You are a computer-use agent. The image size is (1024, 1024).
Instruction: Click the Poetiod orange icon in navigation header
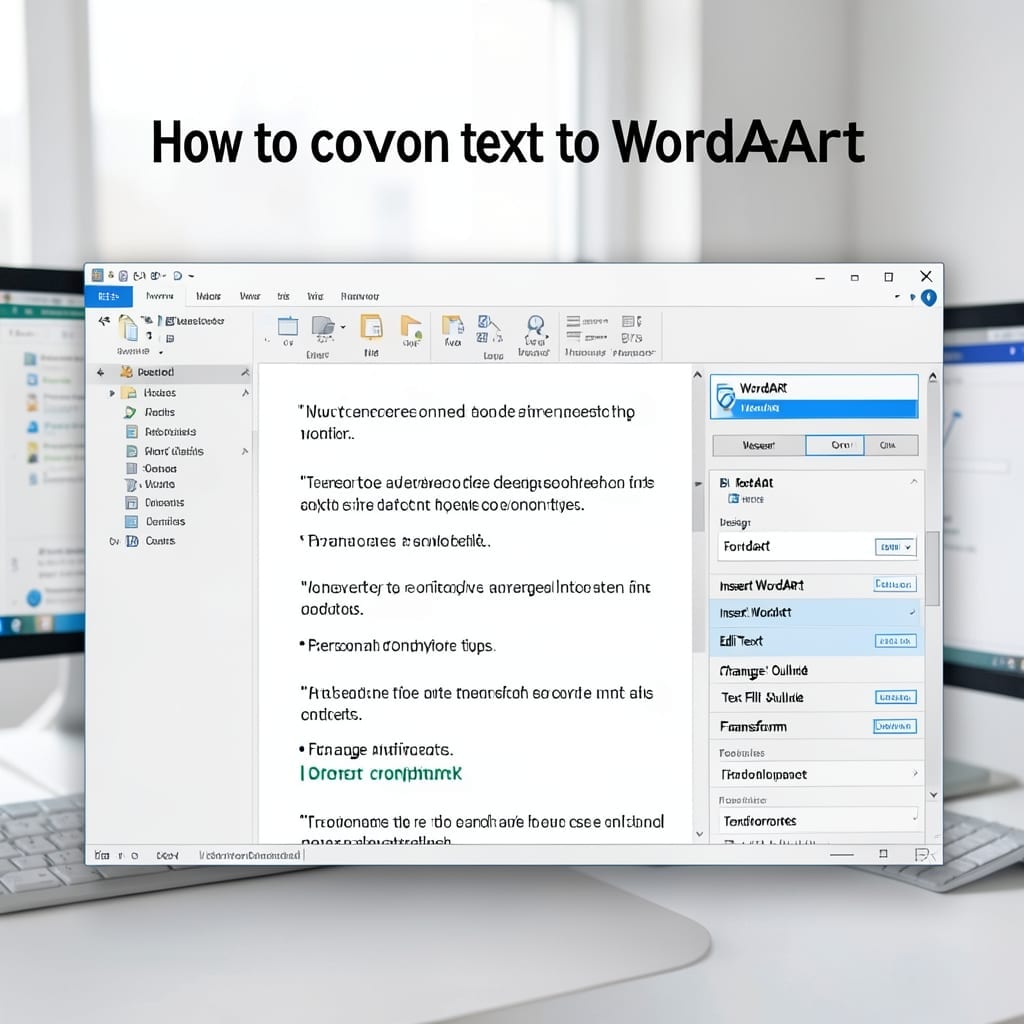pos(126,372)
